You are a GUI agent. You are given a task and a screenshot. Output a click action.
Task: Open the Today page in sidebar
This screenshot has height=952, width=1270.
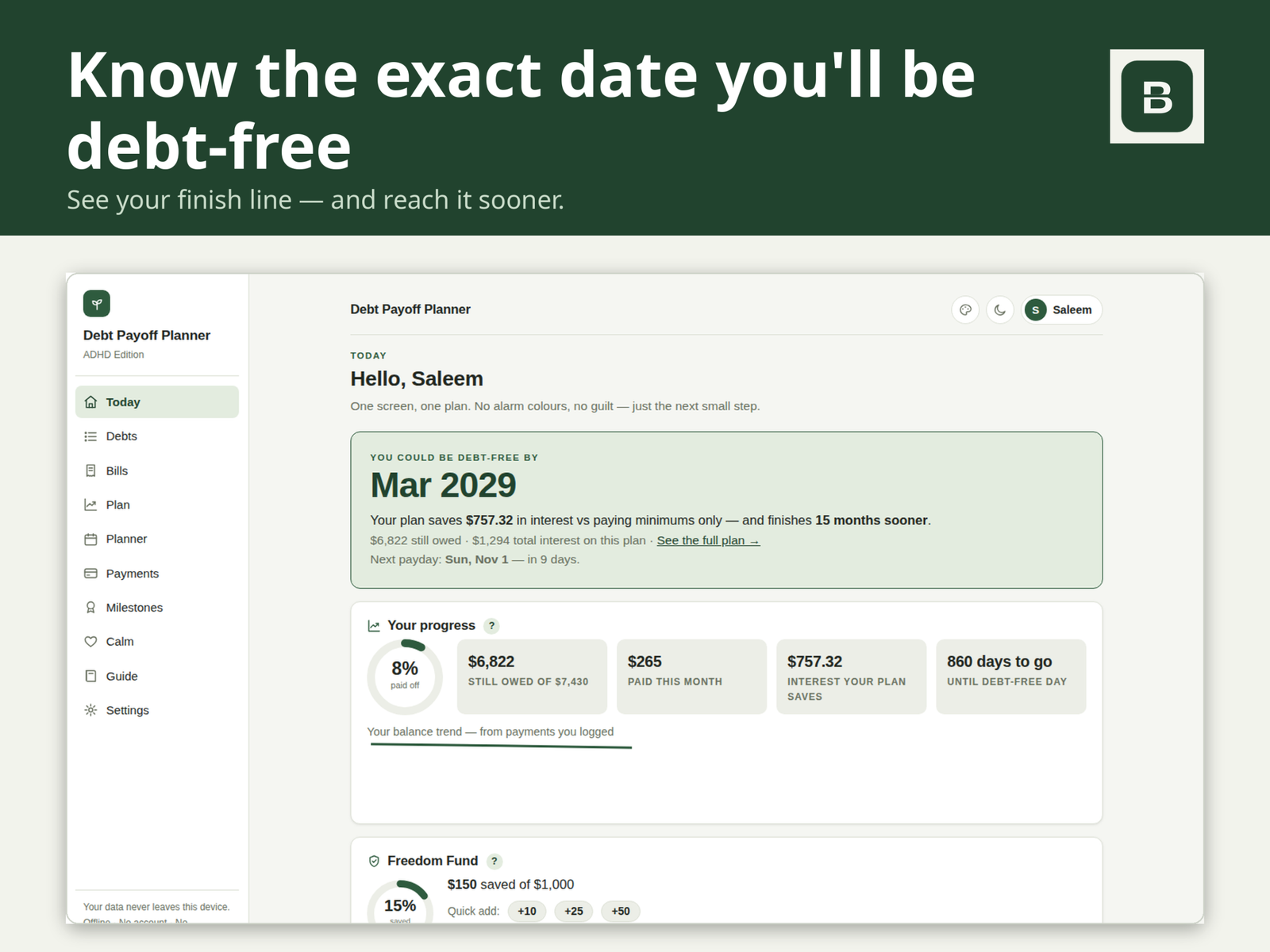(x=157, y=401)
